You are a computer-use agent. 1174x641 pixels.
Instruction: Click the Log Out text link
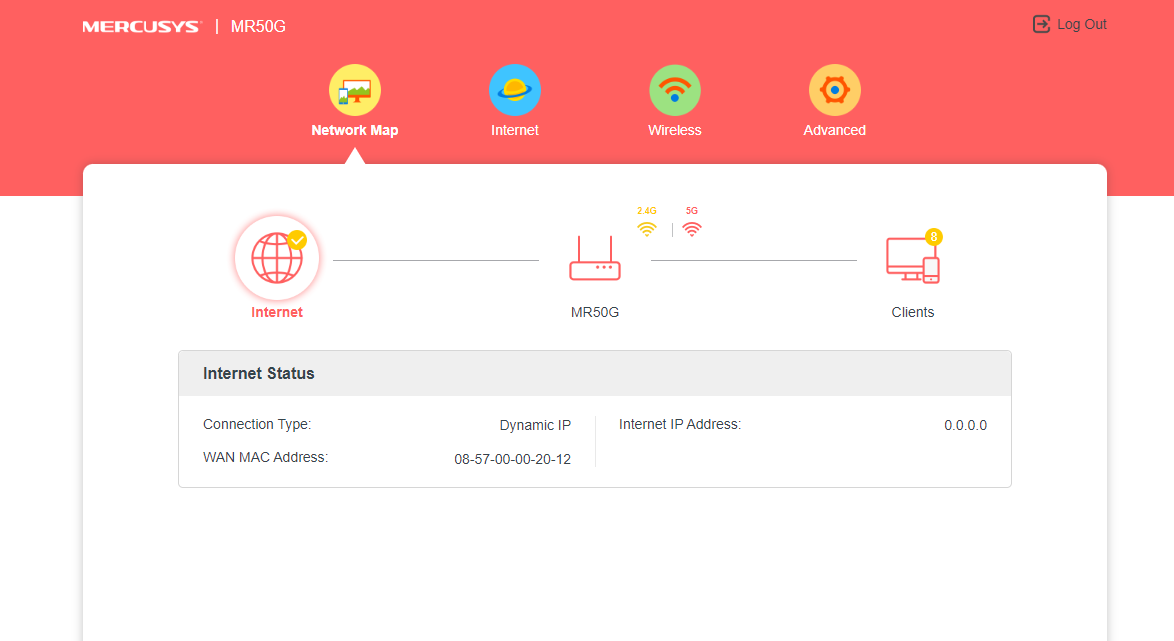1082,24
